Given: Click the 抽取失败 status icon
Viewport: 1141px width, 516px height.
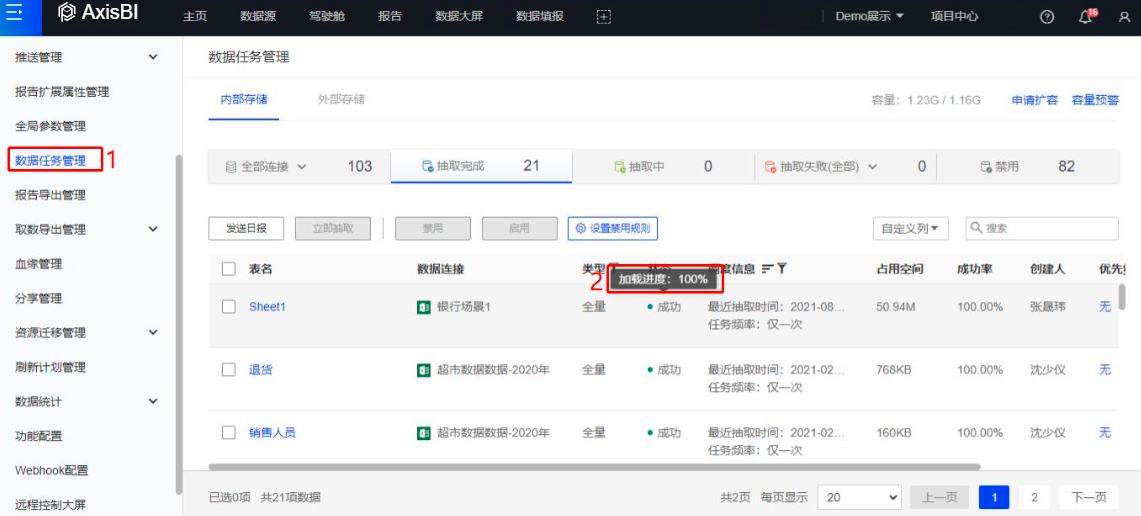Looking at the screenshot, I should (770, 167).
